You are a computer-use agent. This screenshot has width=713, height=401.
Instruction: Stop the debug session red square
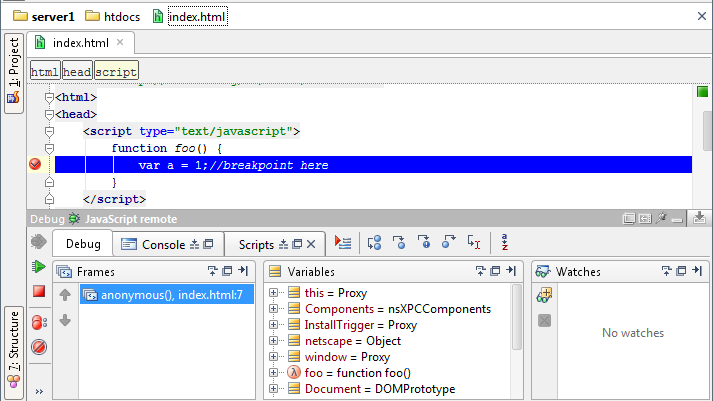click(39, 291)
